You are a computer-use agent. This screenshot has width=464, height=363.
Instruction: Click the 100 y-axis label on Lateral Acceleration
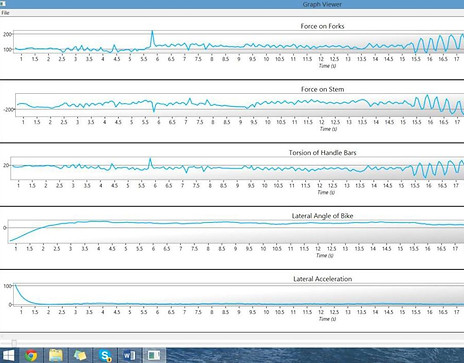click(x=7, y=286)
